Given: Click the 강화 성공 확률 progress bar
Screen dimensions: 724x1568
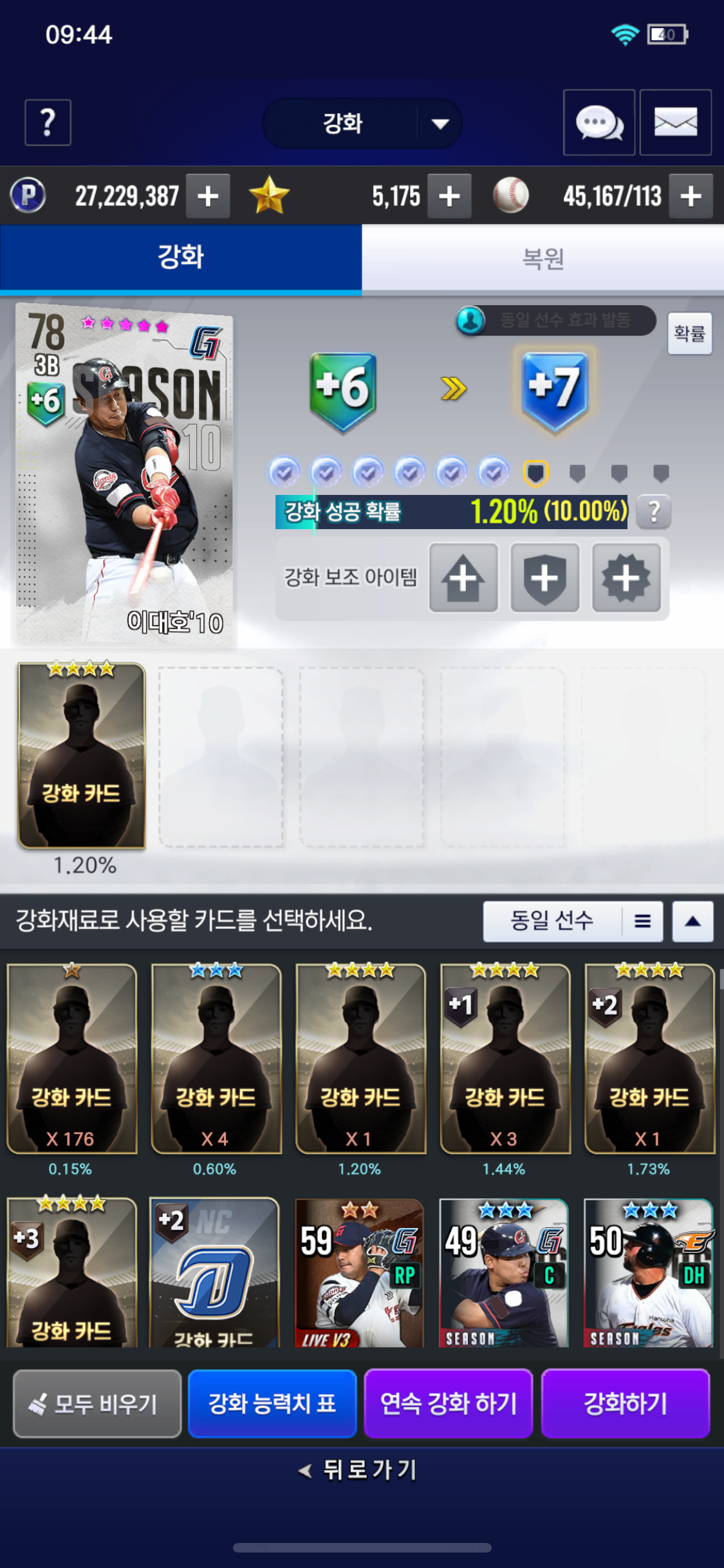Looking at the screenshot, I should tap(451, 512).
